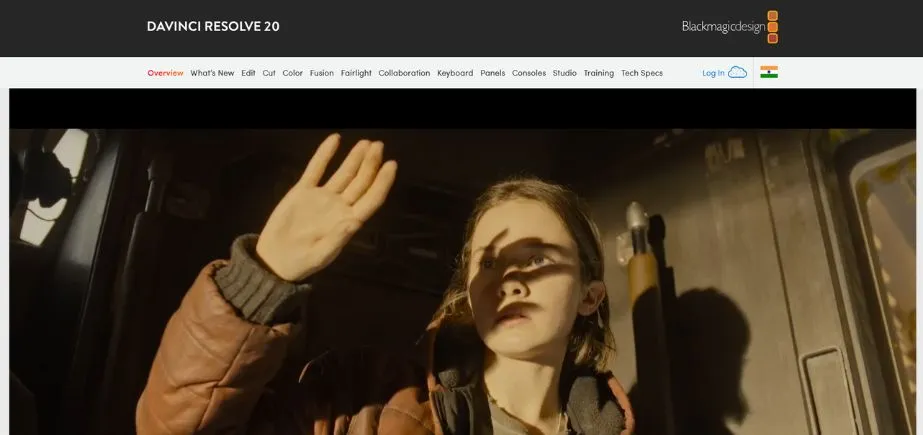Select the Fusion tab
923x435 pixels.
[321, 73]
